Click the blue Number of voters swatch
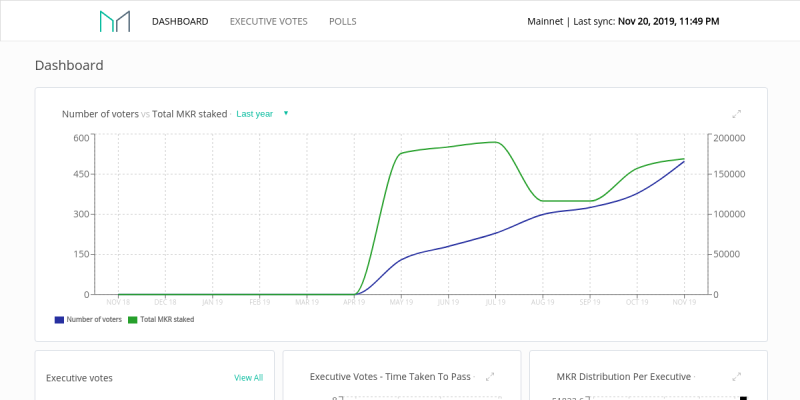The height and width of the screenshot is (400, 800). pos(59,320)
